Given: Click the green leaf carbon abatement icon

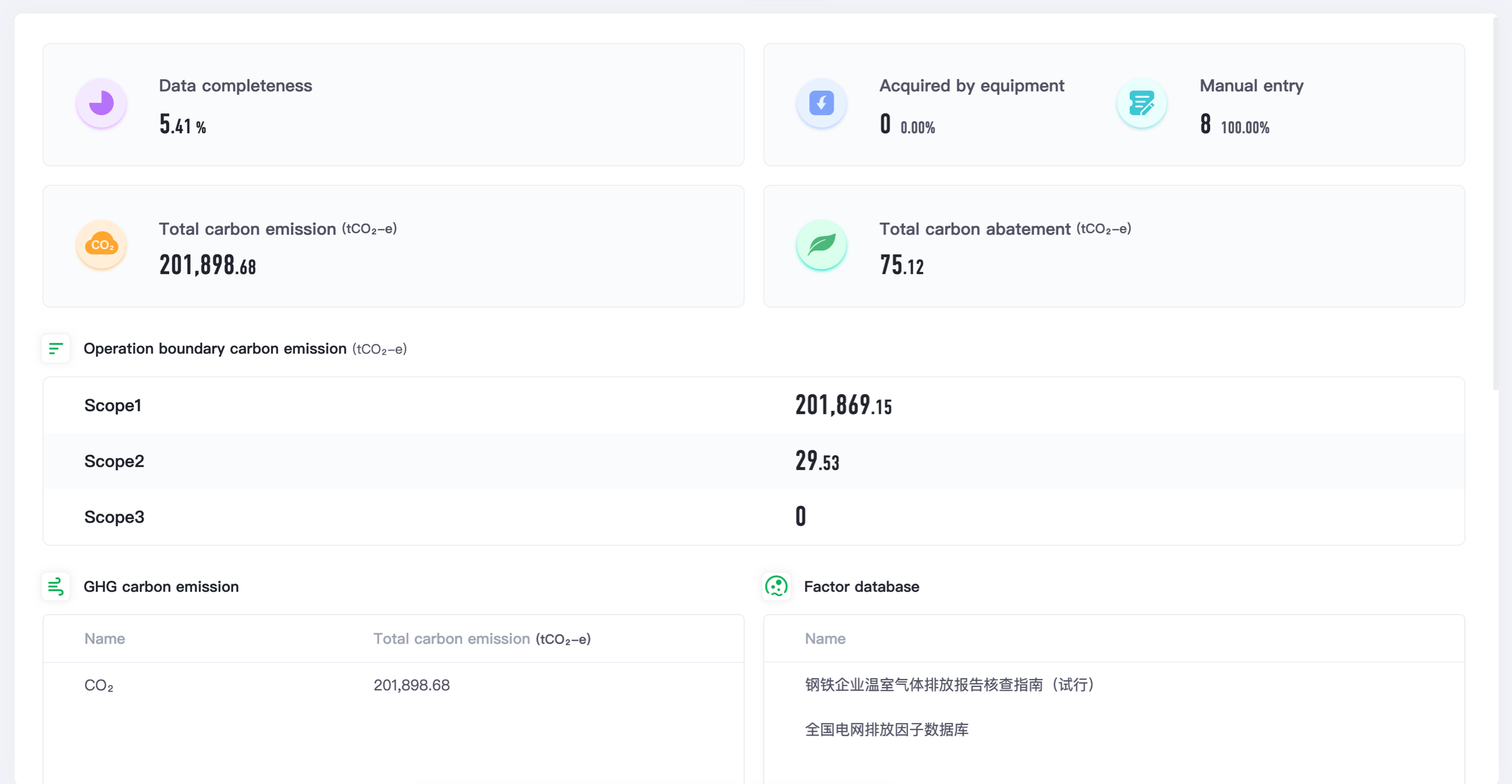Looking at the screenshot, I should coord(821,245).
